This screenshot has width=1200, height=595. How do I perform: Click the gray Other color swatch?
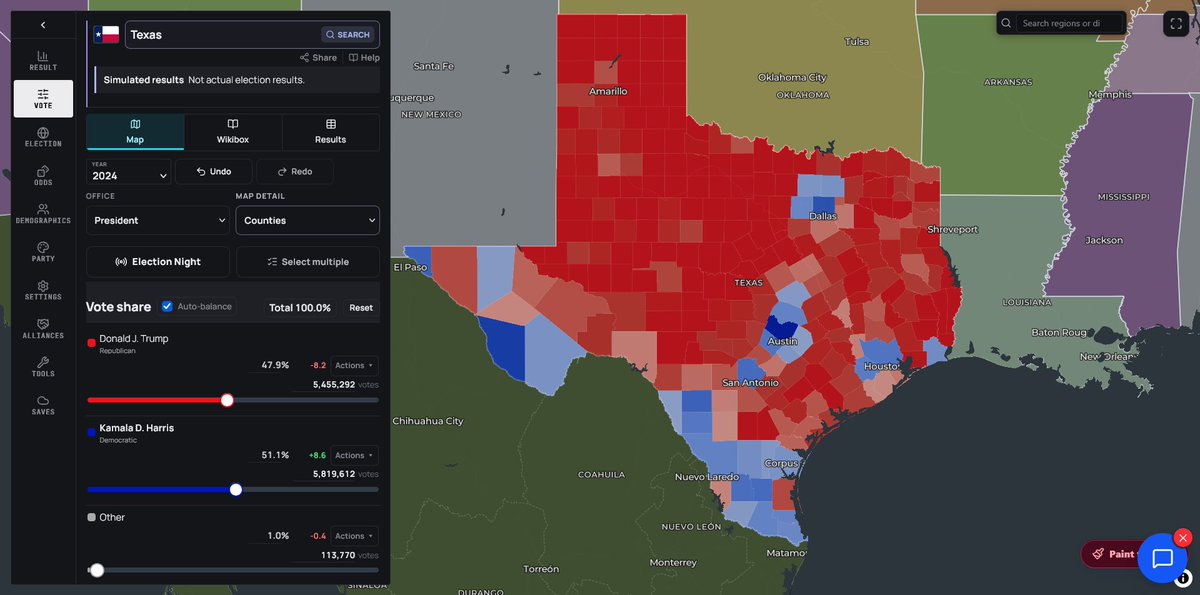pyautogui.click(x=92, y=517)
